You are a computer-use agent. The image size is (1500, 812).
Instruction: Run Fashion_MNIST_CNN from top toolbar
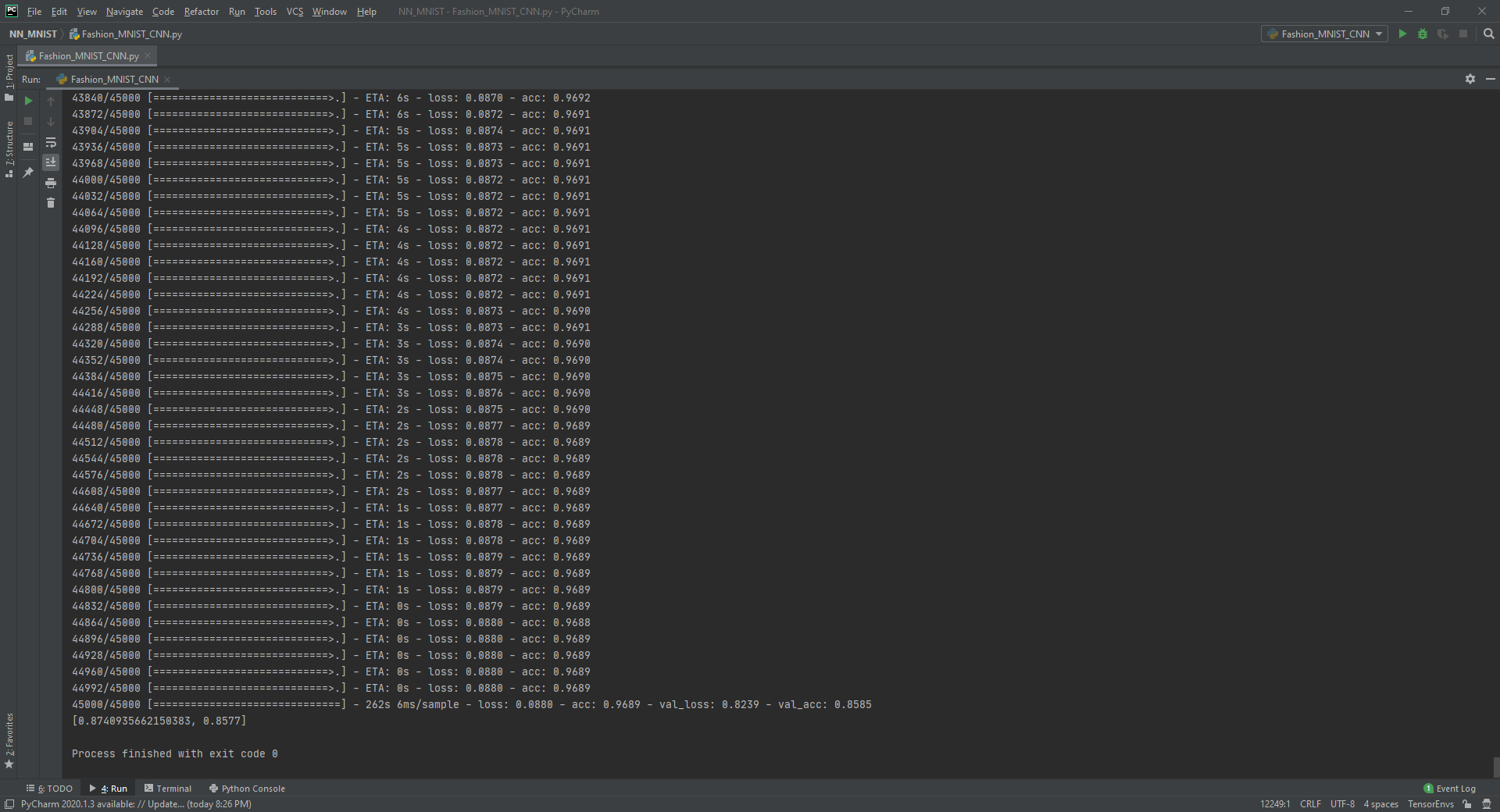pyautogui.click(x=1402, y=34)
